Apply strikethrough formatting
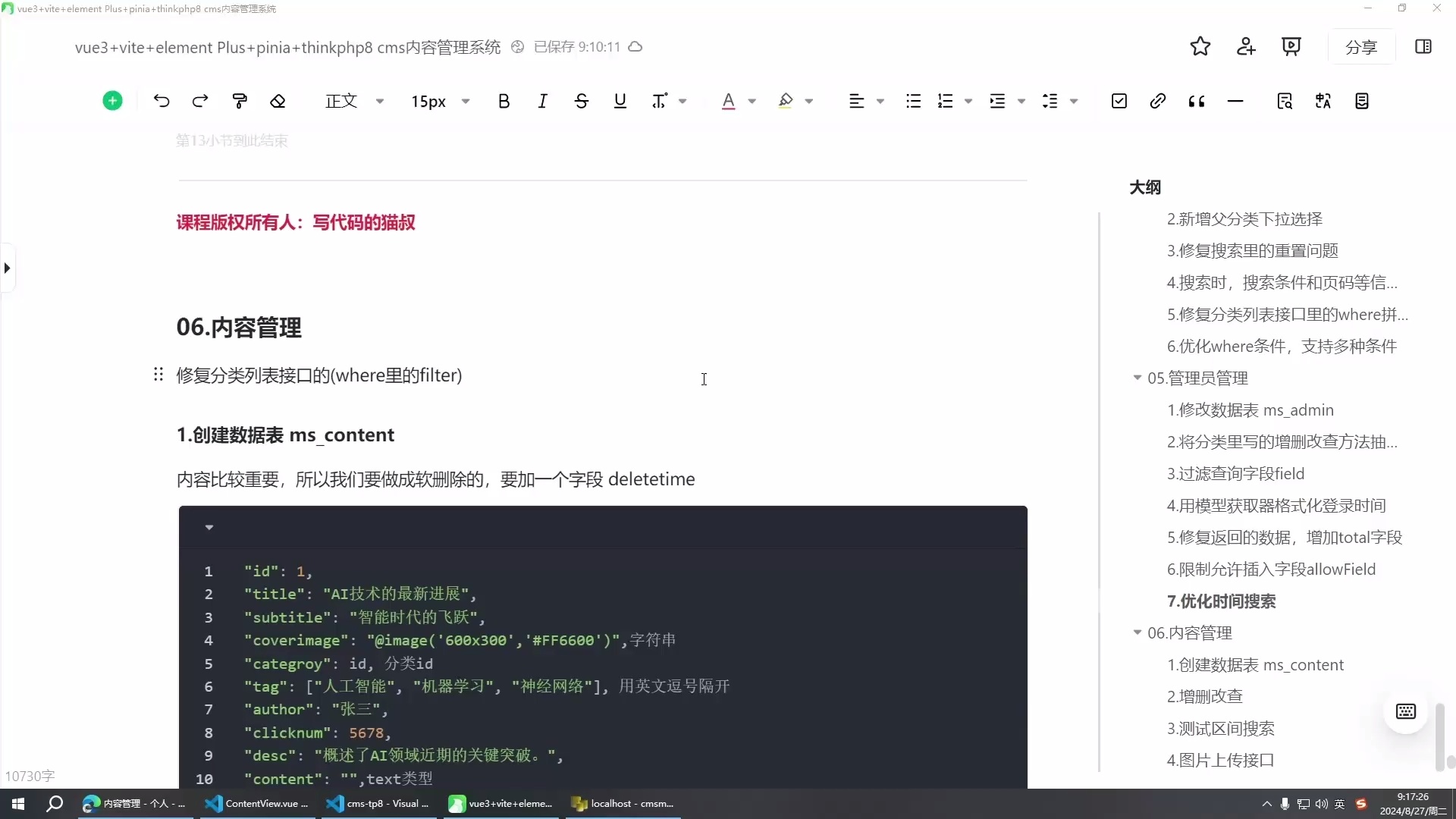This screenshot has height=819, width=1456. point(582,101)
